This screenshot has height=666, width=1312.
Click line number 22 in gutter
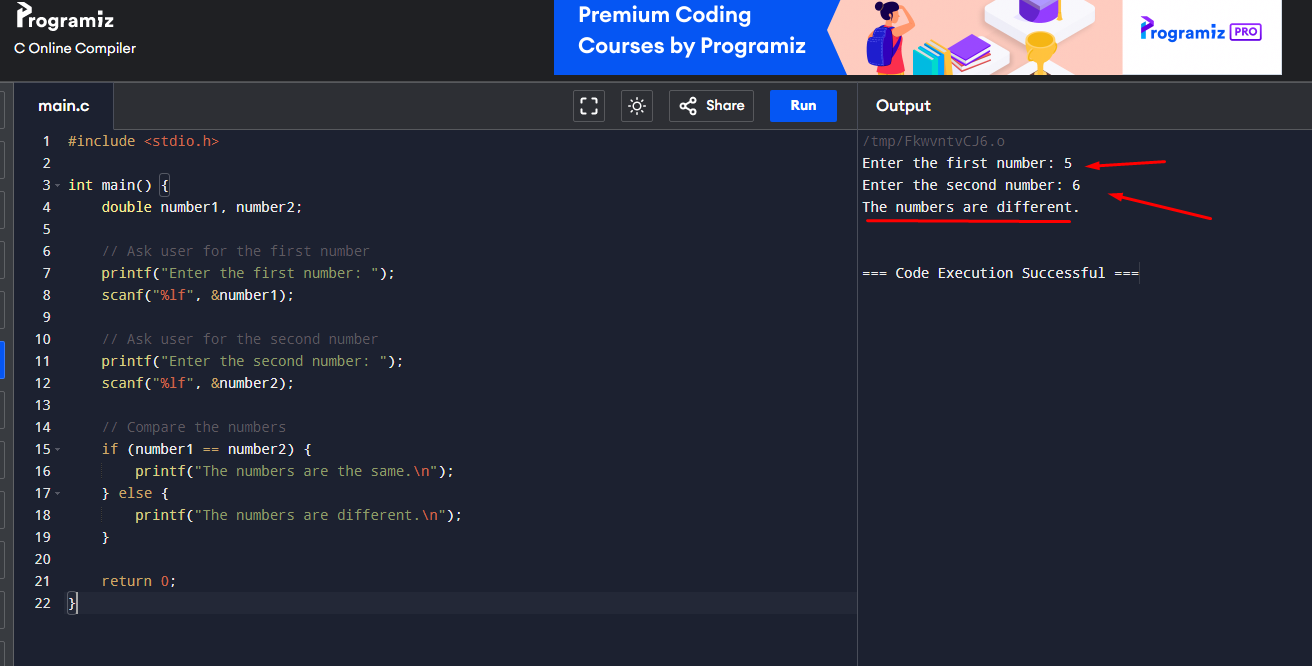pyautogui.click(x=42, y=603)
